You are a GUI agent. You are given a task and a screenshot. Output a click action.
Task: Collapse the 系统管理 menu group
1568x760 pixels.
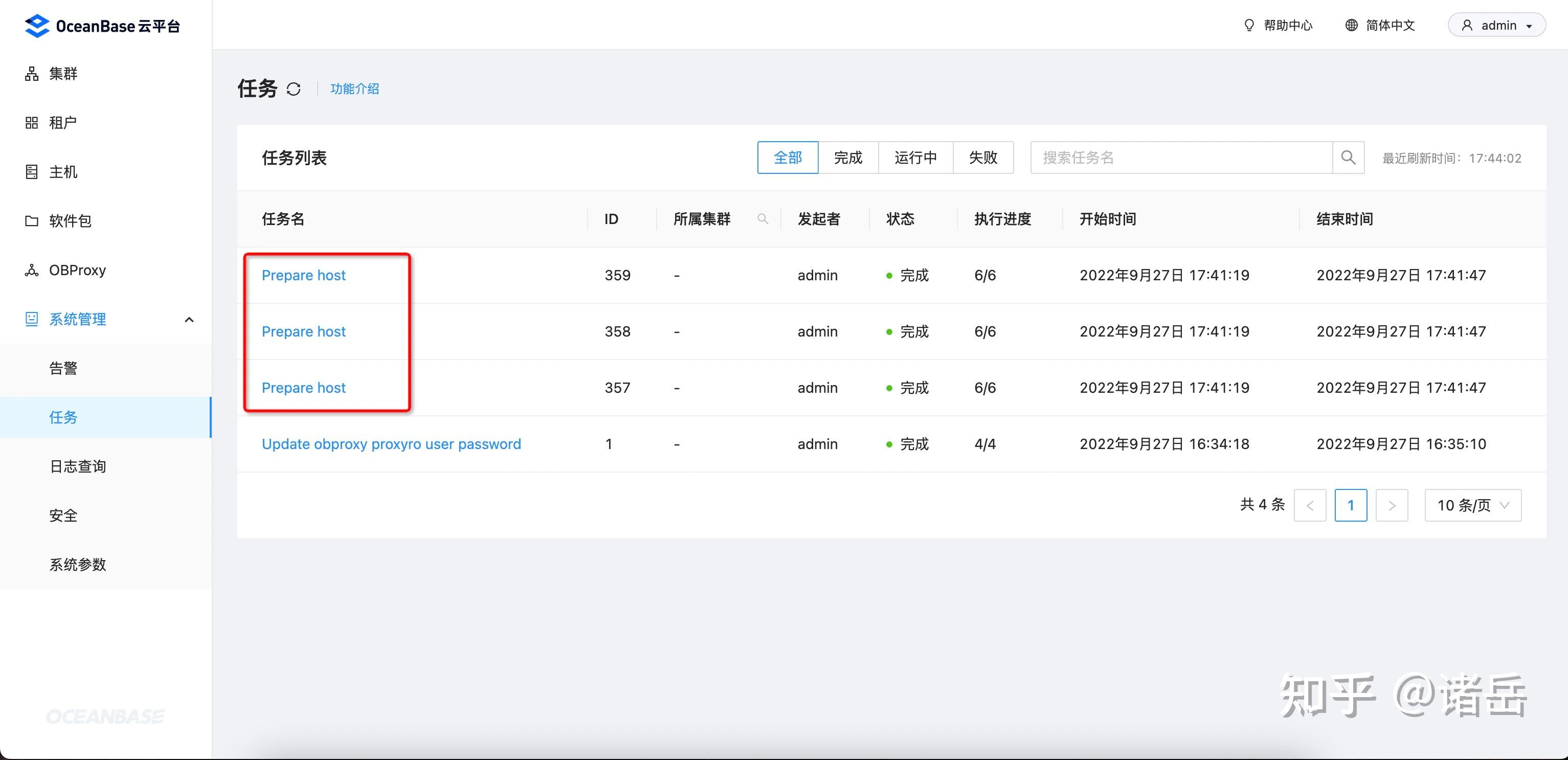click(x=189, y=319)
